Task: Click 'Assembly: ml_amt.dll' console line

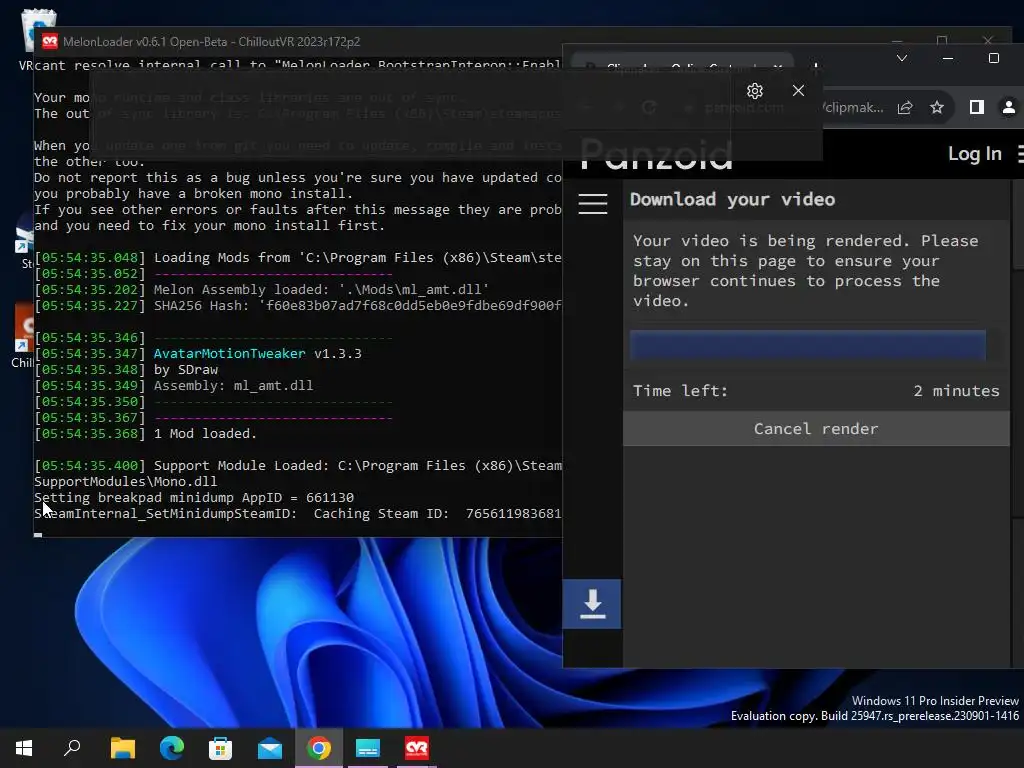Action: pyautogui.click(x=233, y=385)
